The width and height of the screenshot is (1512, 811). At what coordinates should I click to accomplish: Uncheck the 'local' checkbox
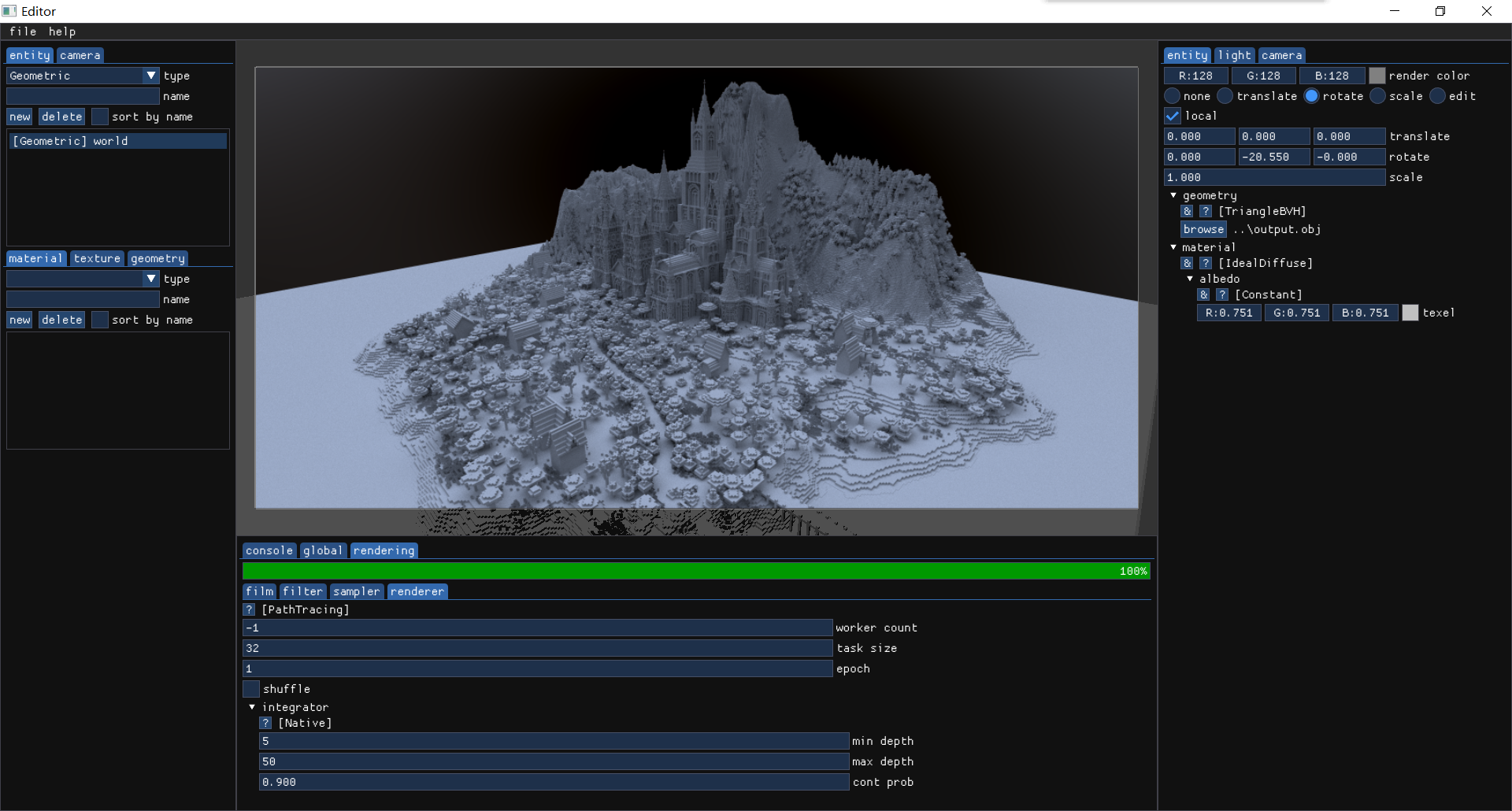pos(1173,116)
